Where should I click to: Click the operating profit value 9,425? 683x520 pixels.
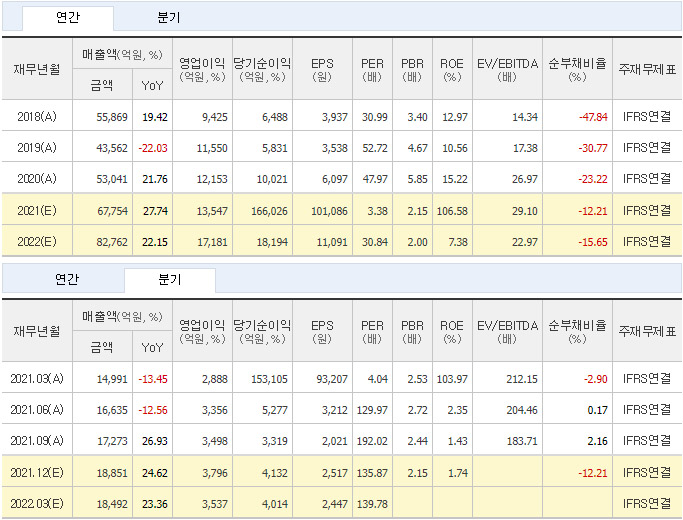215,117
